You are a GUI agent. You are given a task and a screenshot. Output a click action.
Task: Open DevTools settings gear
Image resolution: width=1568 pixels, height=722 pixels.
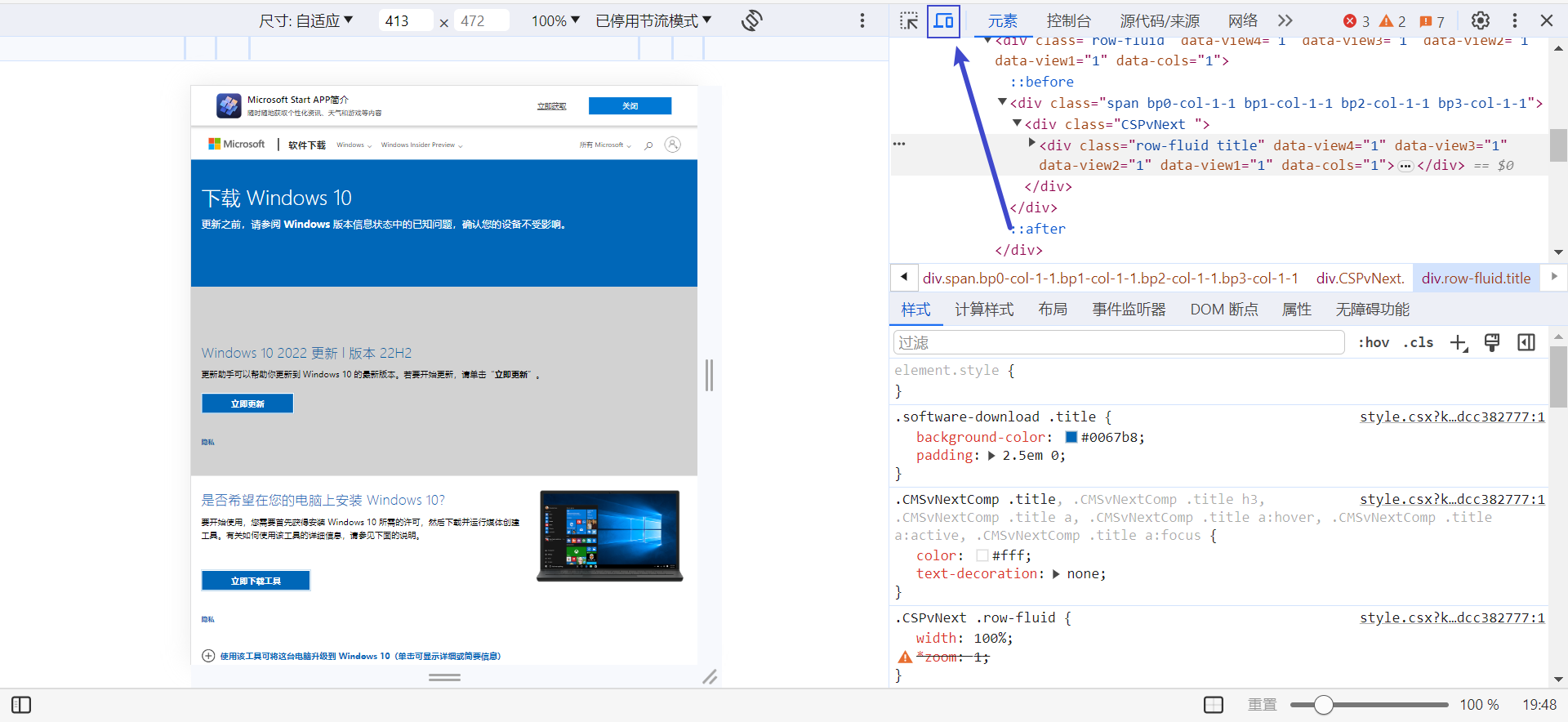click(1481, 21)
